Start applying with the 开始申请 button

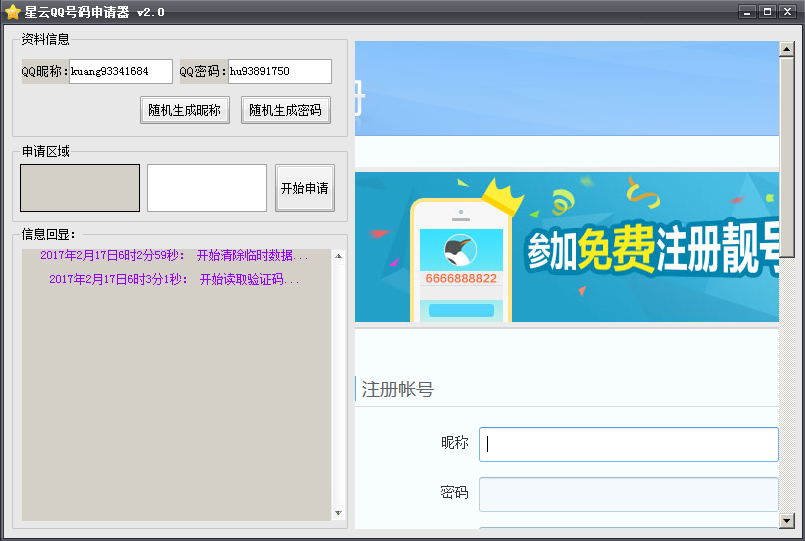tap(305, 188)
